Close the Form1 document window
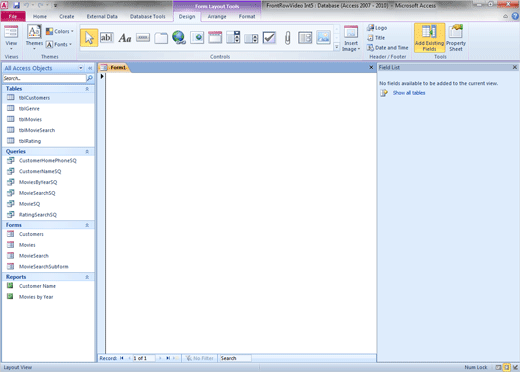The height and width of the screenshot is (372, 520). point(371,67)
